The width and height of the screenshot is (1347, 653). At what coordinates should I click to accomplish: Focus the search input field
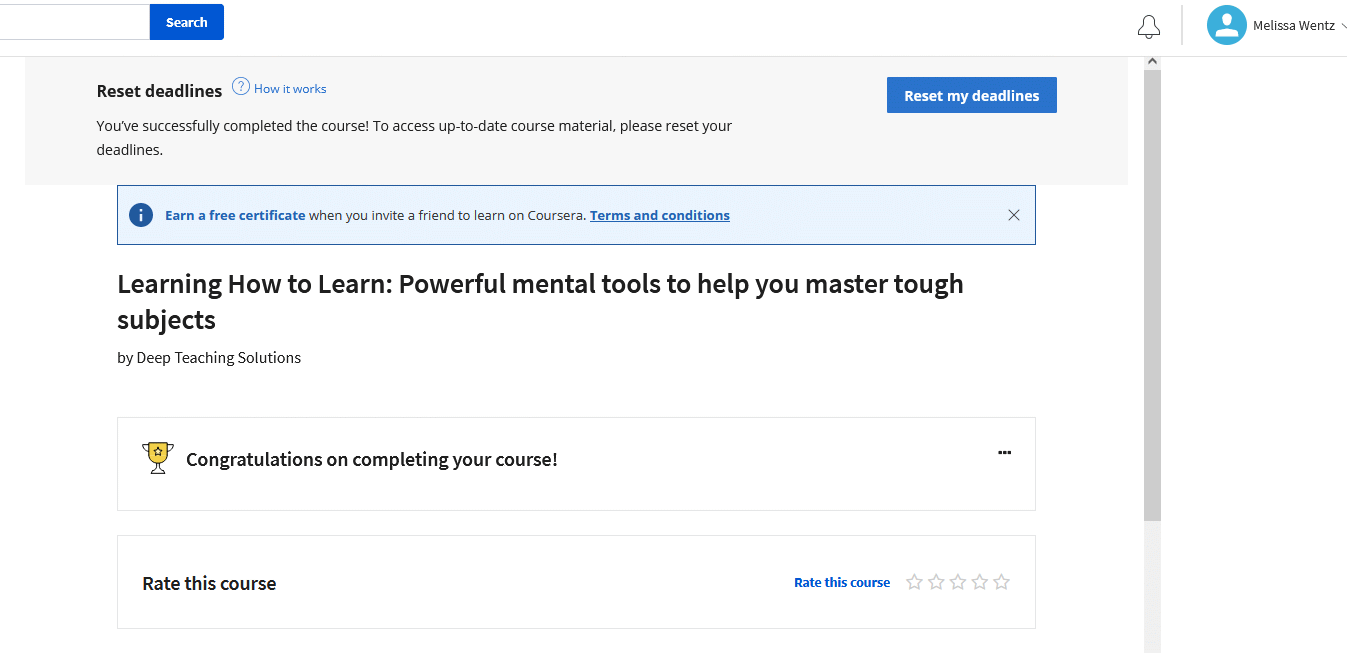(x=74, y=22)
